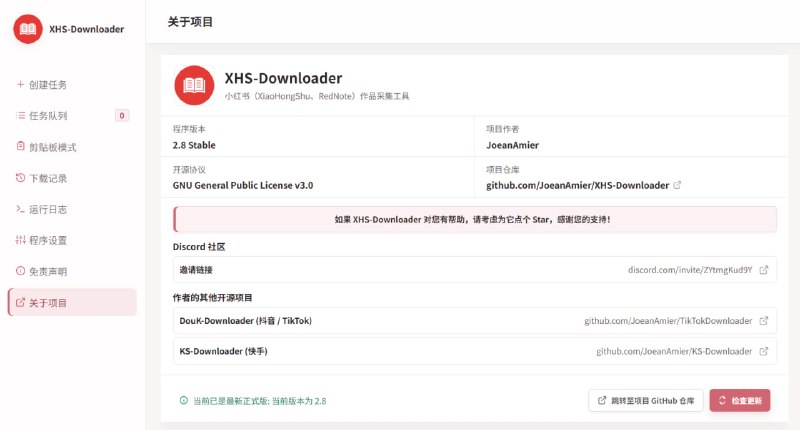Click the Star support notice banner

(x=475, y=219)
